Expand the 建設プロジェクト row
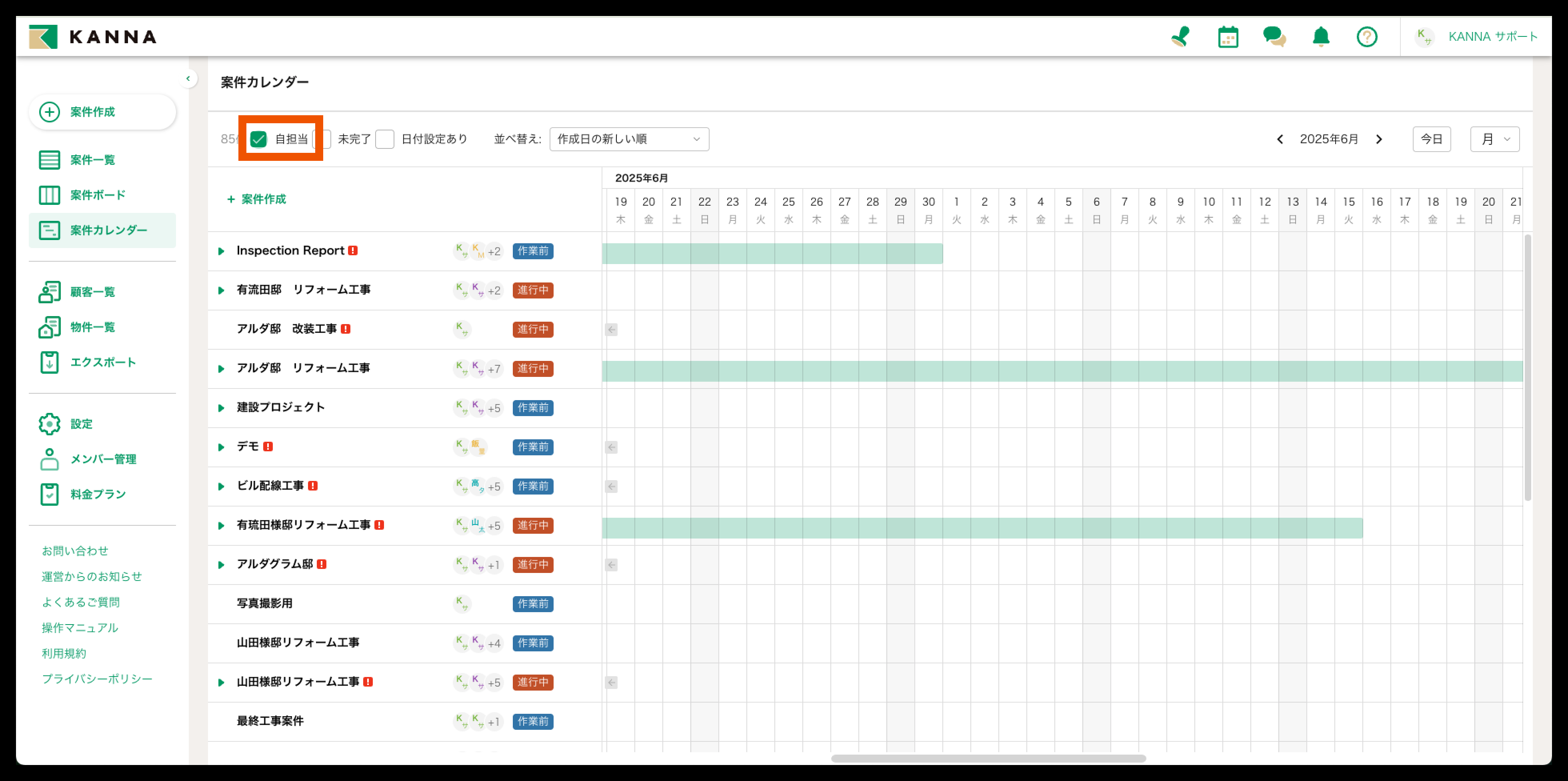 [x=222, y=408]
